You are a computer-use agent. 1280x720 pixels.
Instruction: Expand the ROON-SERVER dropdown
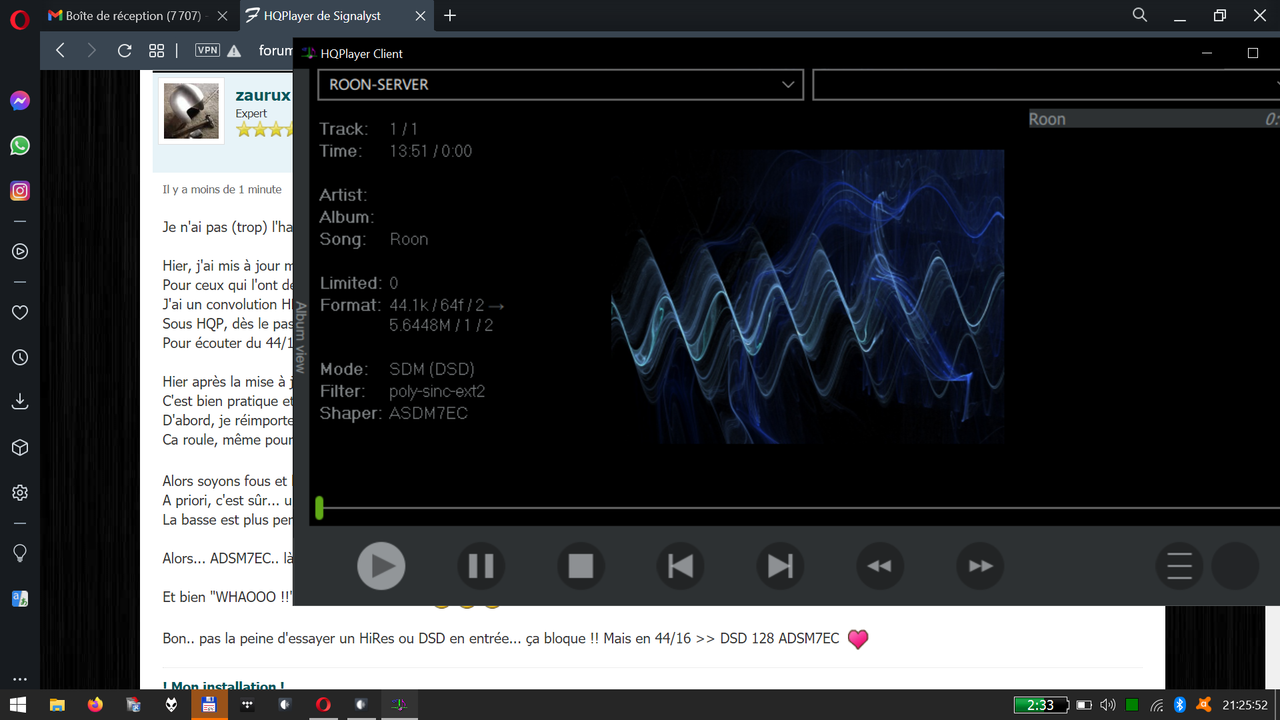tap(561, 85)
